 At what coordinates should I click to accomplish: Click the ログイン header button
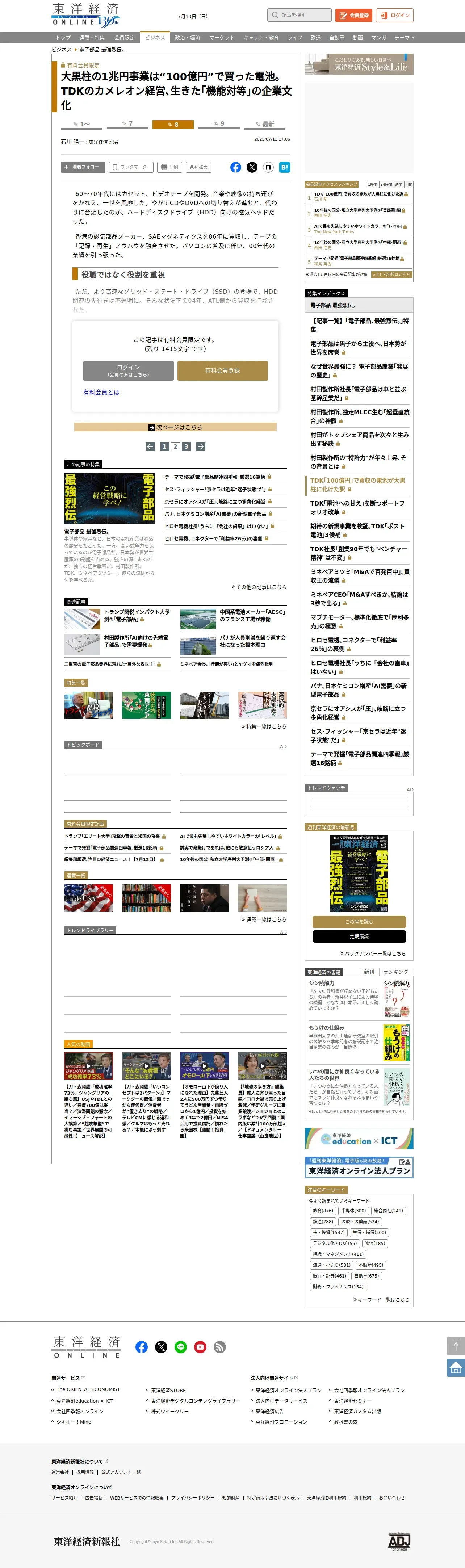[x=394, y=15]
